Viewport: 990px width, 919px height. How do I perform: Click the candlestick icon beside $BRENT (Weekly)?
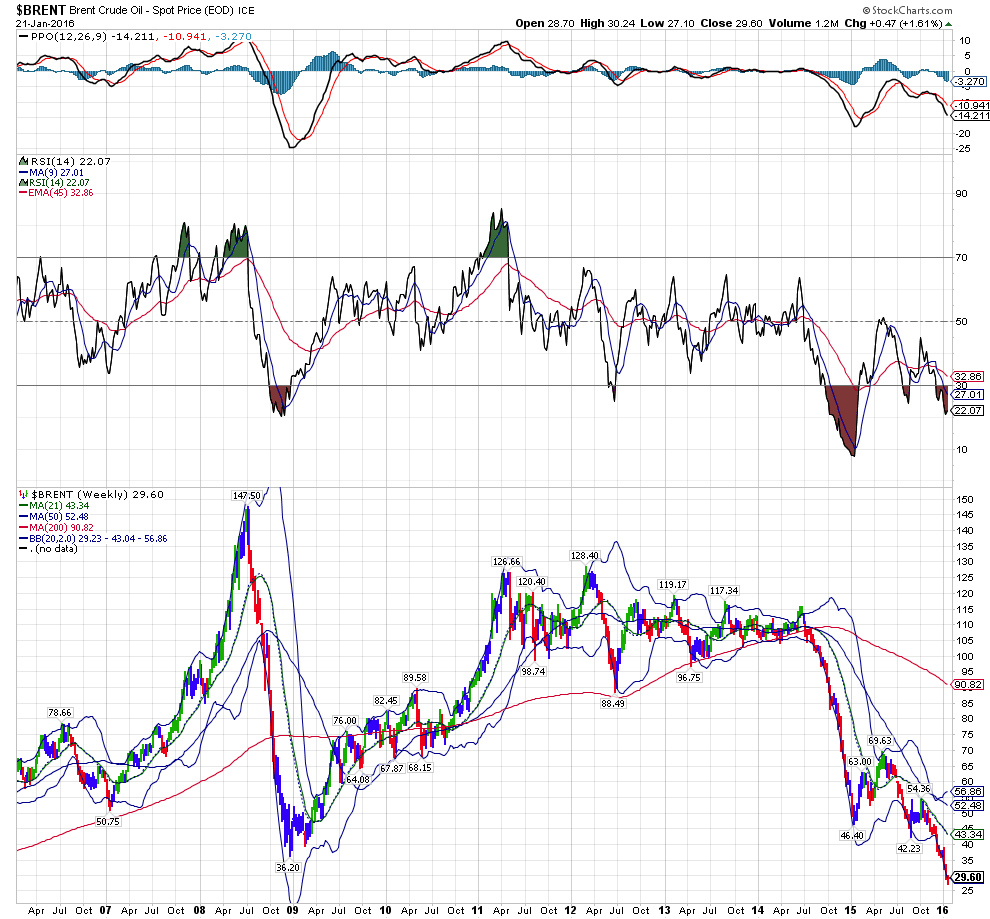pos(23,494)
